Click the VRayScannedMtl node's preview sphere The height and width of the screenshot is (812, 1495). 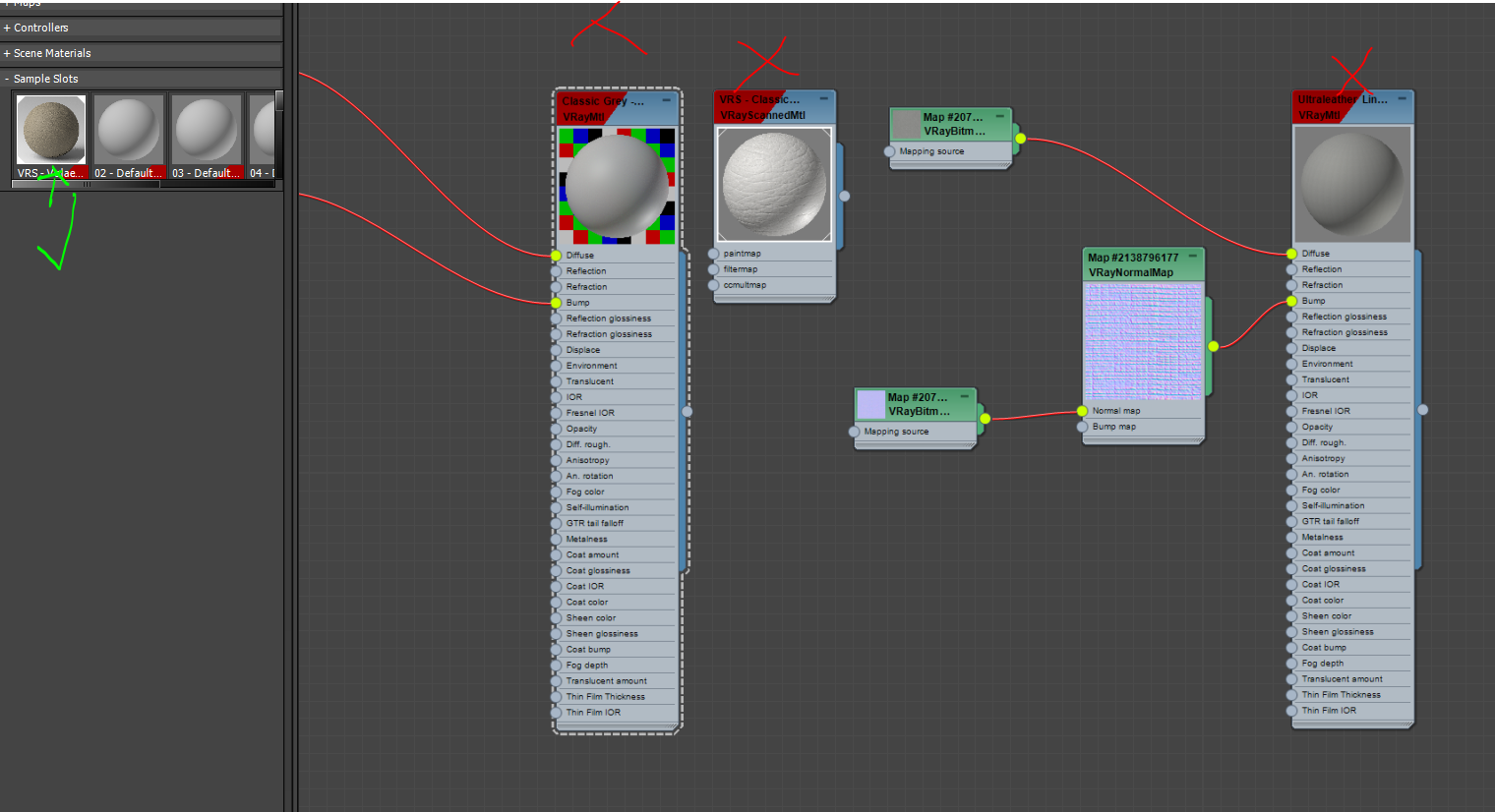point(774,184)
